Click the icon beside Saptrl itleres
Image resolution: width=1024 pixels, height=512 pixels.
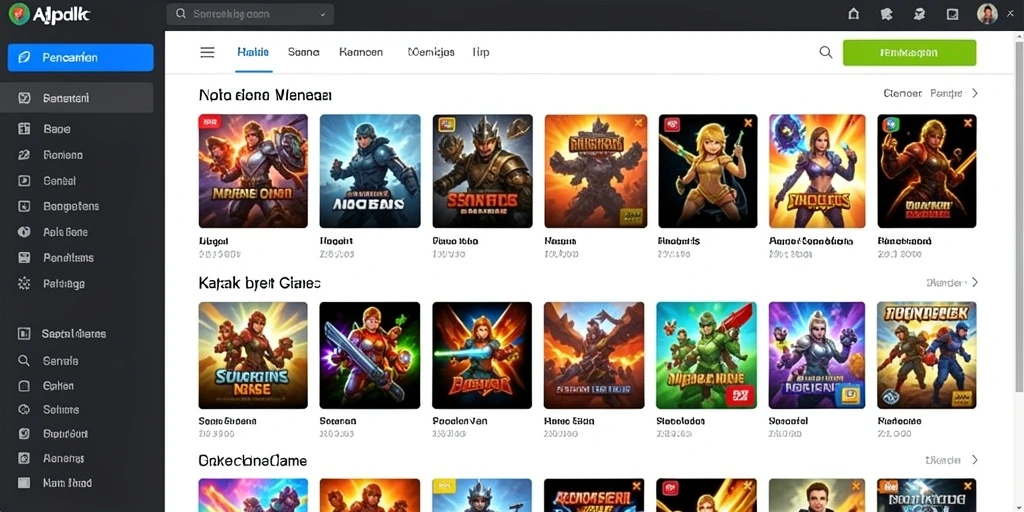pos(24,334)
